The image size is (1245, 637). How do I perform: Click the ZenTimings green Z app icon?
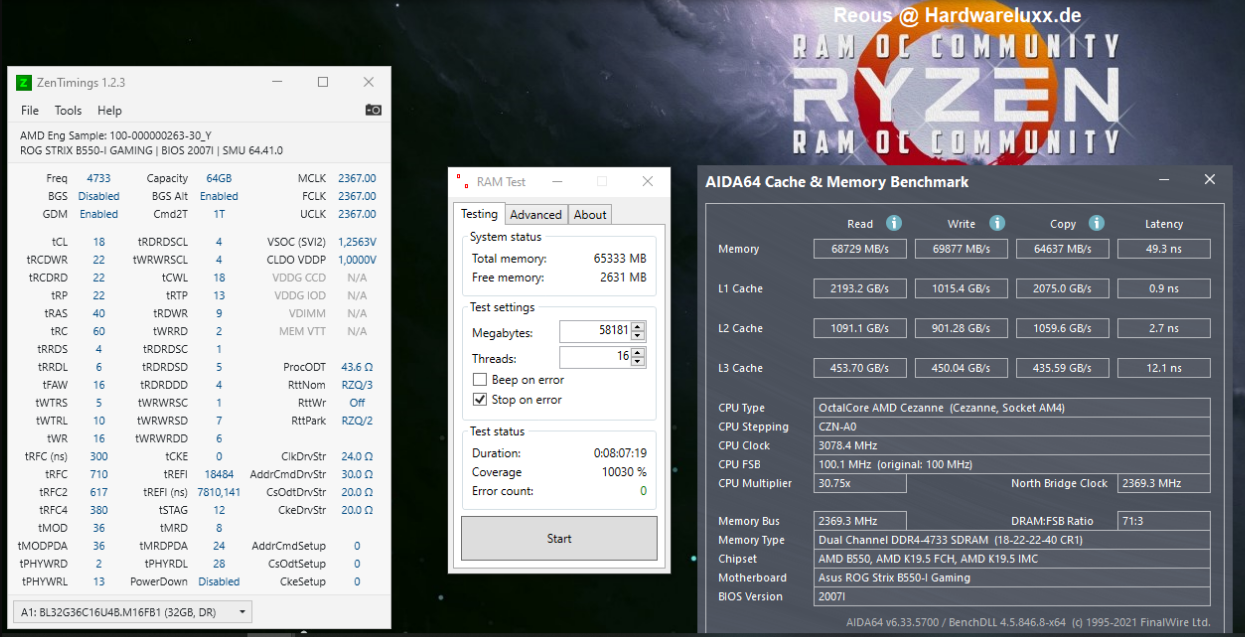24,82
